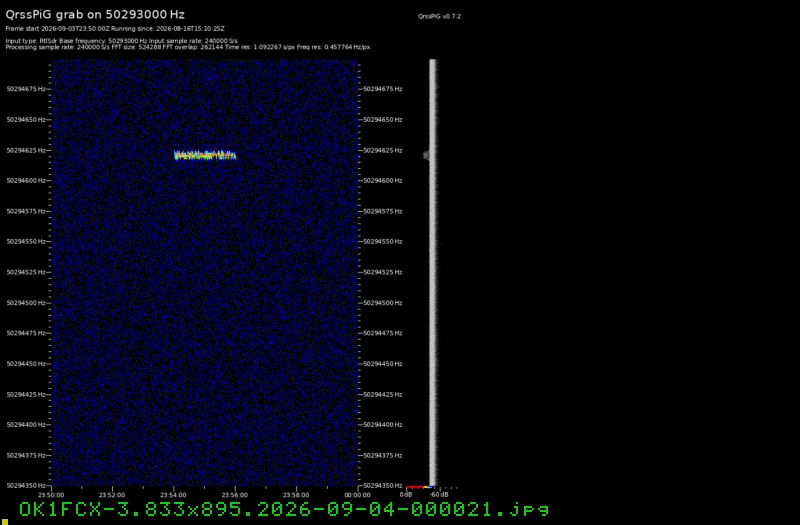This screenshot has height=525, width=800.
Task: Click the 23:52:00 time axis label
Action: pyautogui.click(x=112, y=495)
